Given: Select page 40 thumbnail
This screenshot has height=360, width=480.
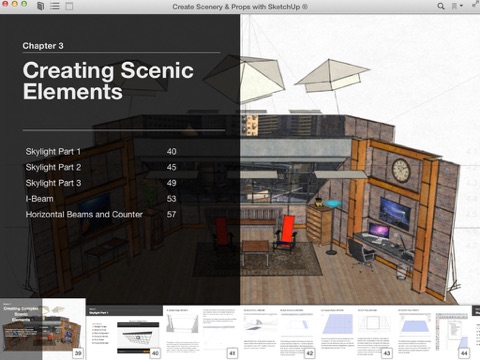Looking at the screenshot, I should click(x=124, y=333).
